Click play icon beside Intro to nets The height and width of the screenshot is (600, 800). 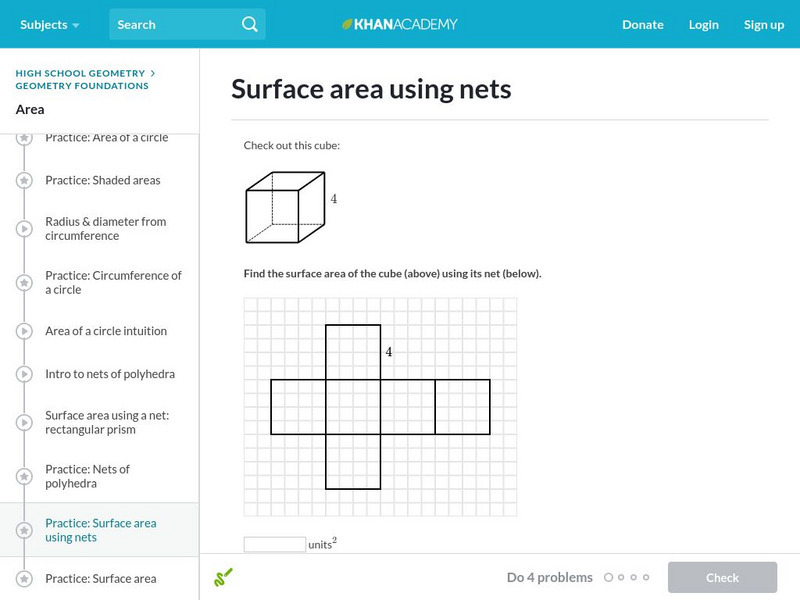(x=24, y=374)
